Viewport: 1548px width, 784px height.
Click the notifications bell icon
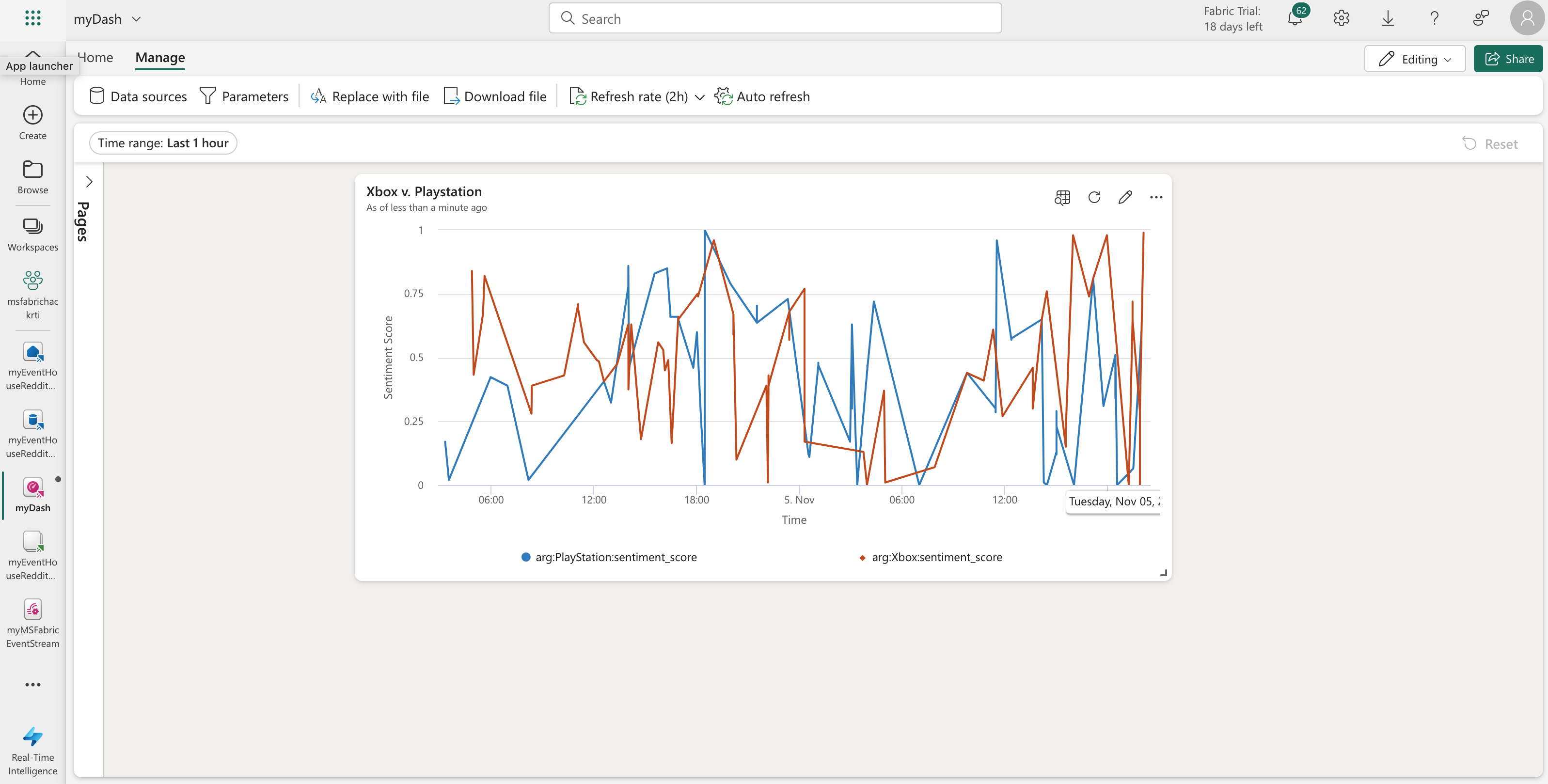pos(1295,18)
